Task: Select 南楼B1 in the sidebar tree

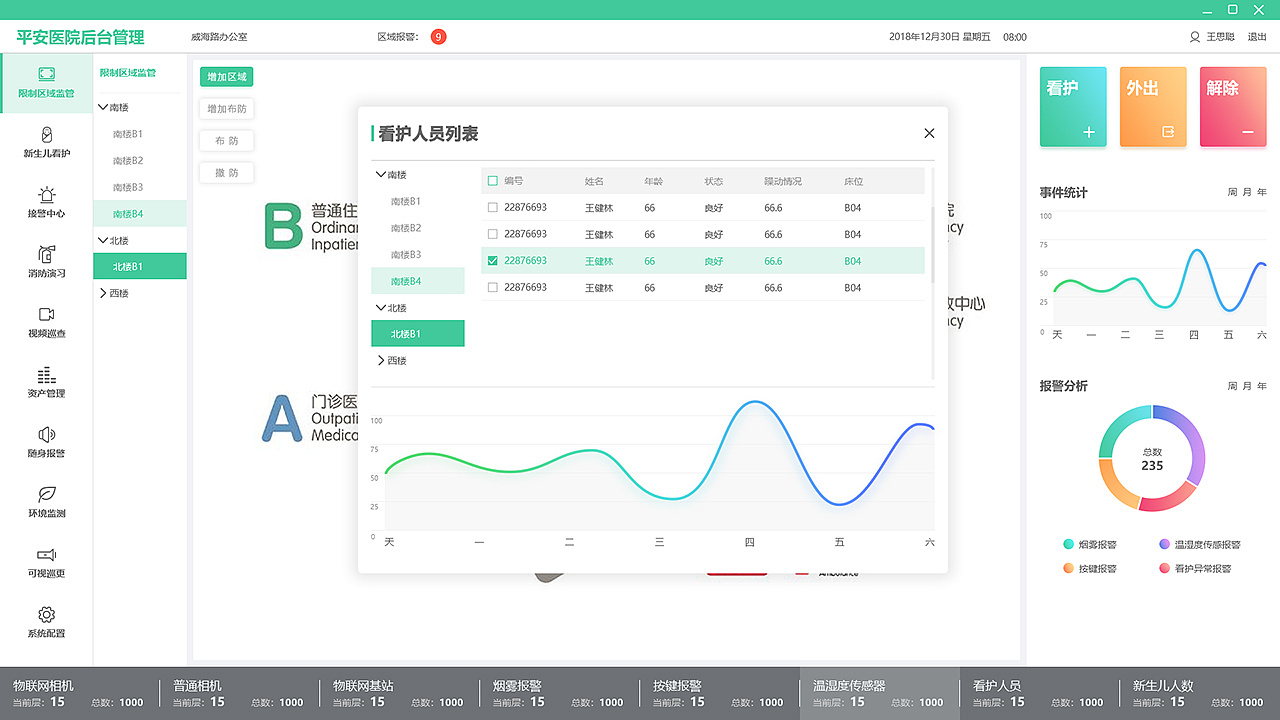Action: [x=128, y=134]
